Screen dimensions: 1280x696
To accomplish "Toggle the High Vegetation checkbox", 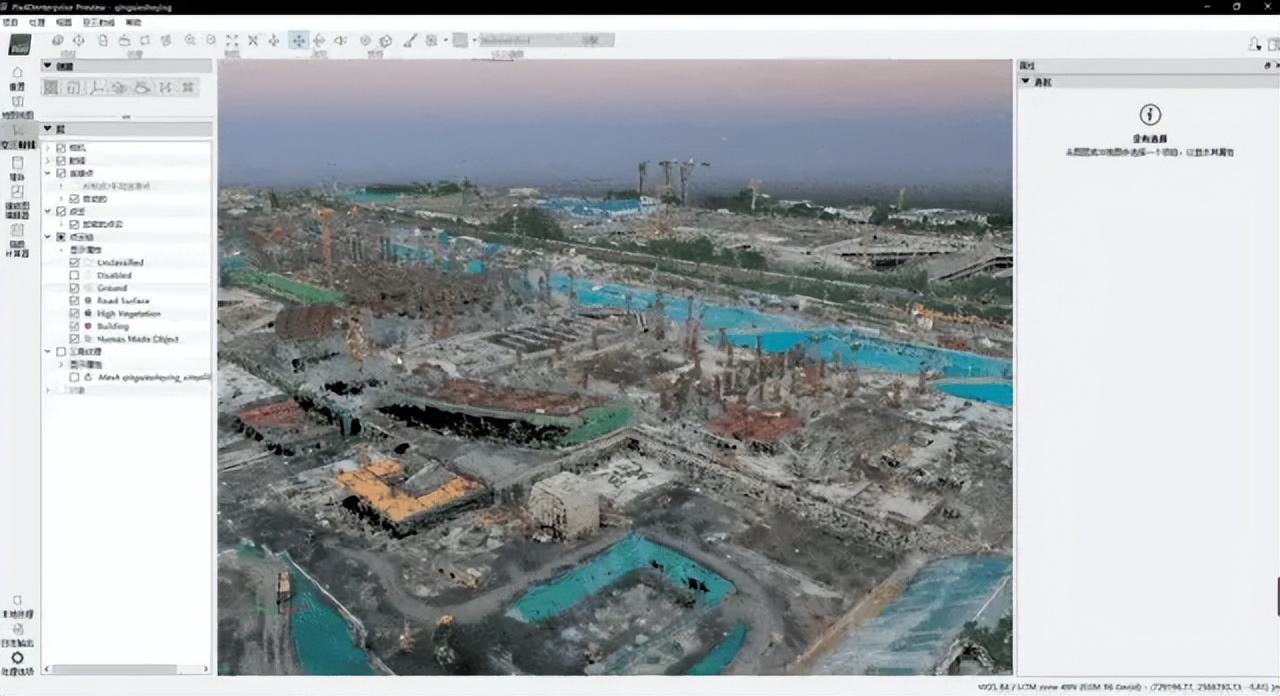I will point(75,313).
